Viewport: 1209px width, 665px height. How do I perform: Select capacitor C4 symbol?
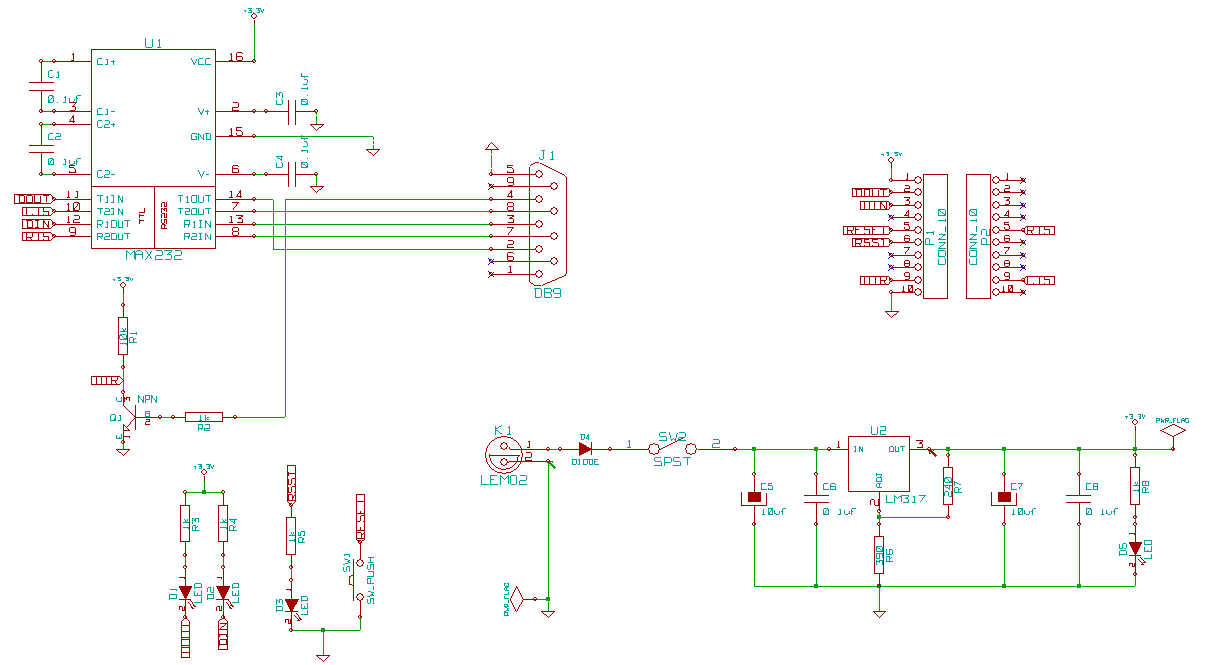(x=293, y=174)
